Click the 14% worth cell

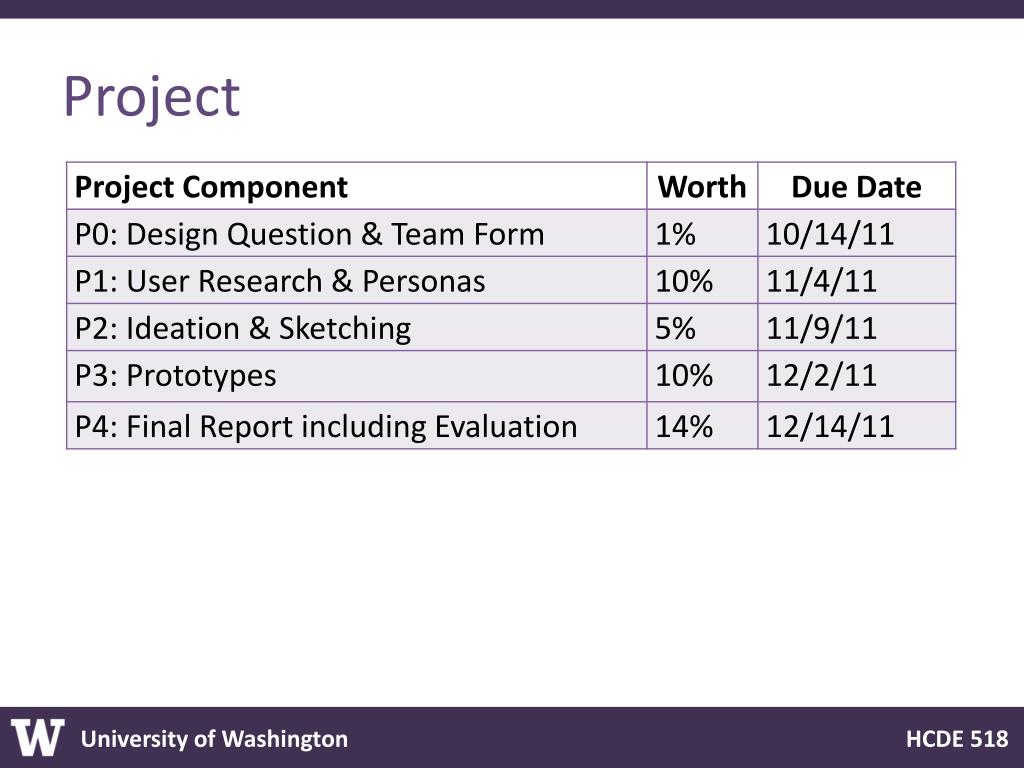pyautogui.click(x=702, y=425)
